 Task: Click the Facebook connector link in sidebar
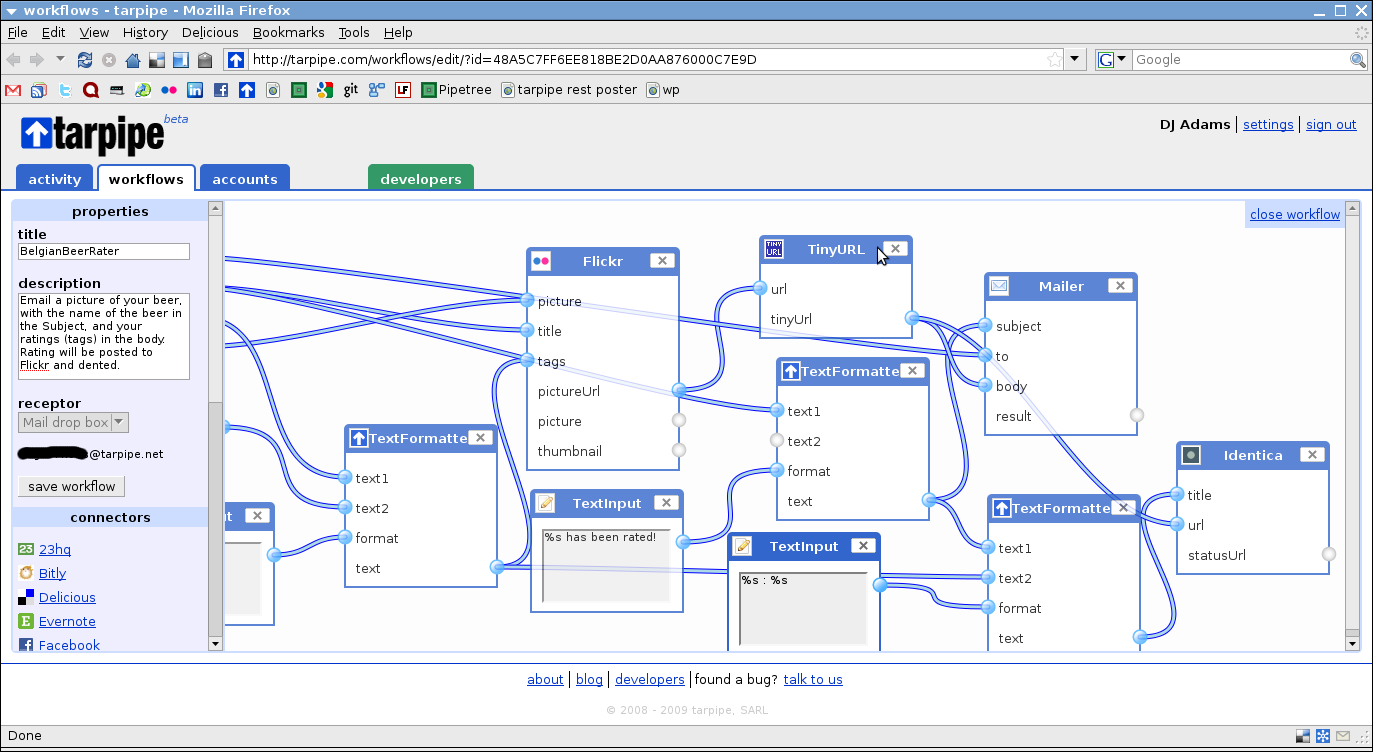click(x=69, y=646)
